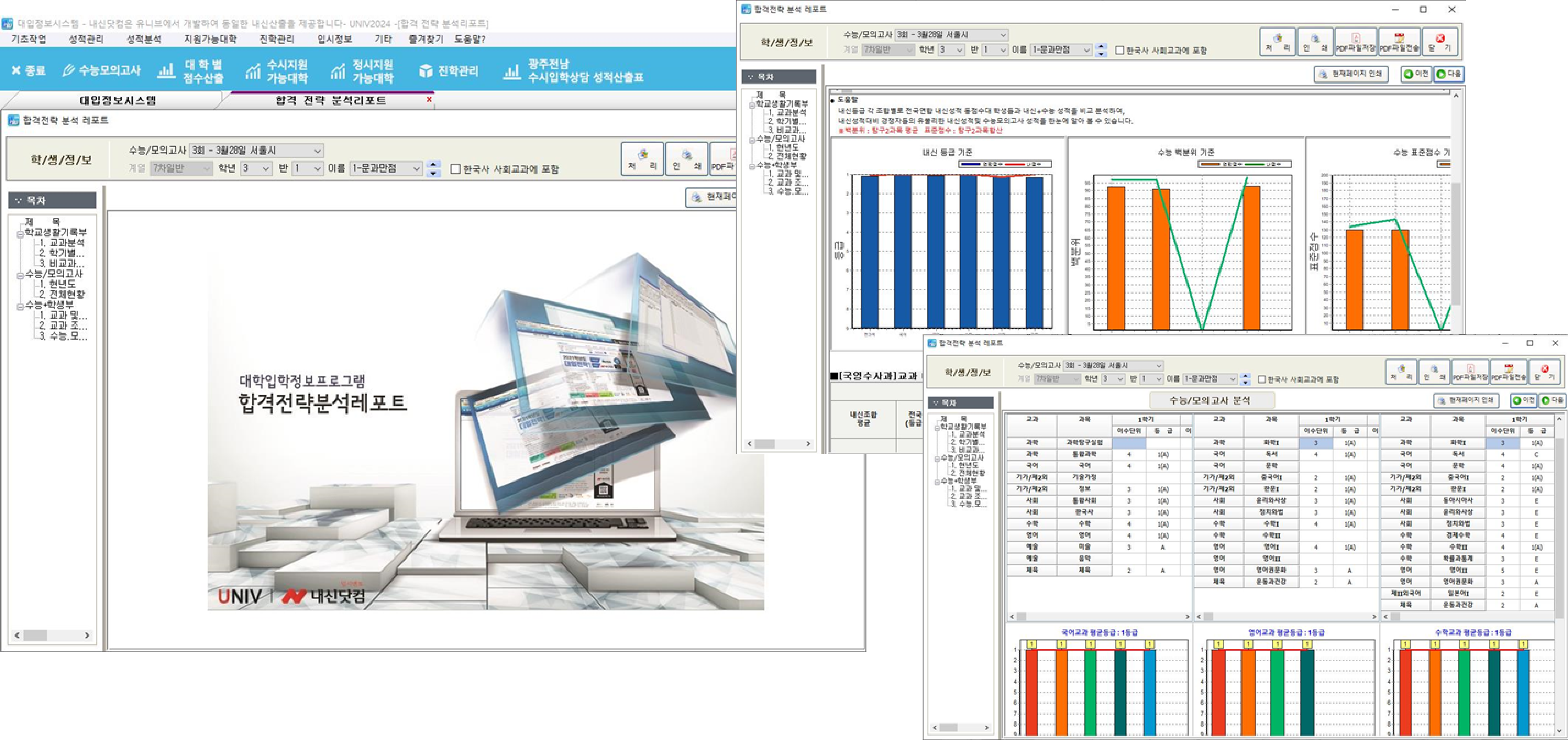Image resolution: width=1568 pixels, height=740 pixels.
Task: Open 정시지원 가능대학 toolbar item
Action: tap(362, 71)
